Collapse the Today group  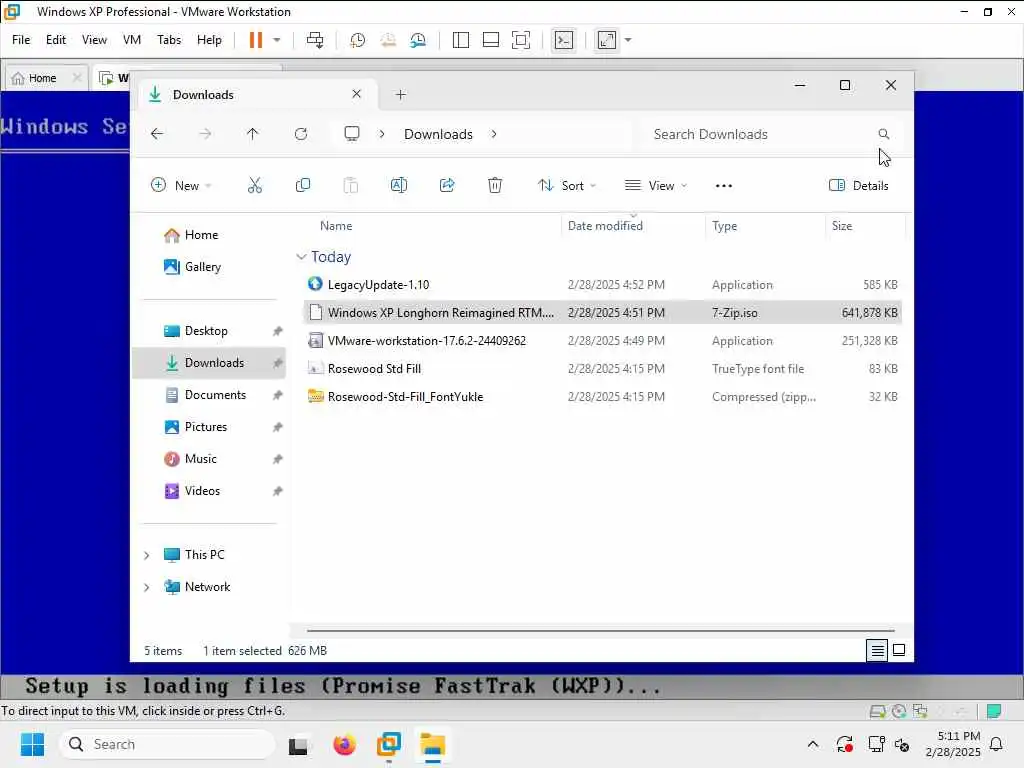coord(301,257)
